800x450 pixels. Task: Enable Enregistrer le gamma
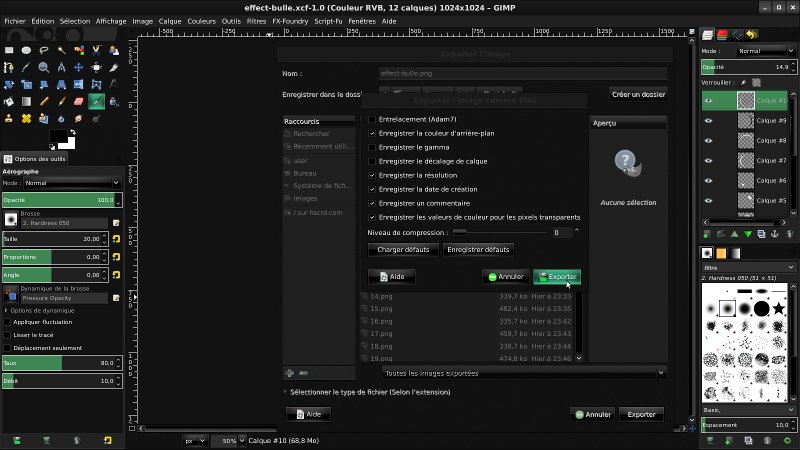[372, 147]
